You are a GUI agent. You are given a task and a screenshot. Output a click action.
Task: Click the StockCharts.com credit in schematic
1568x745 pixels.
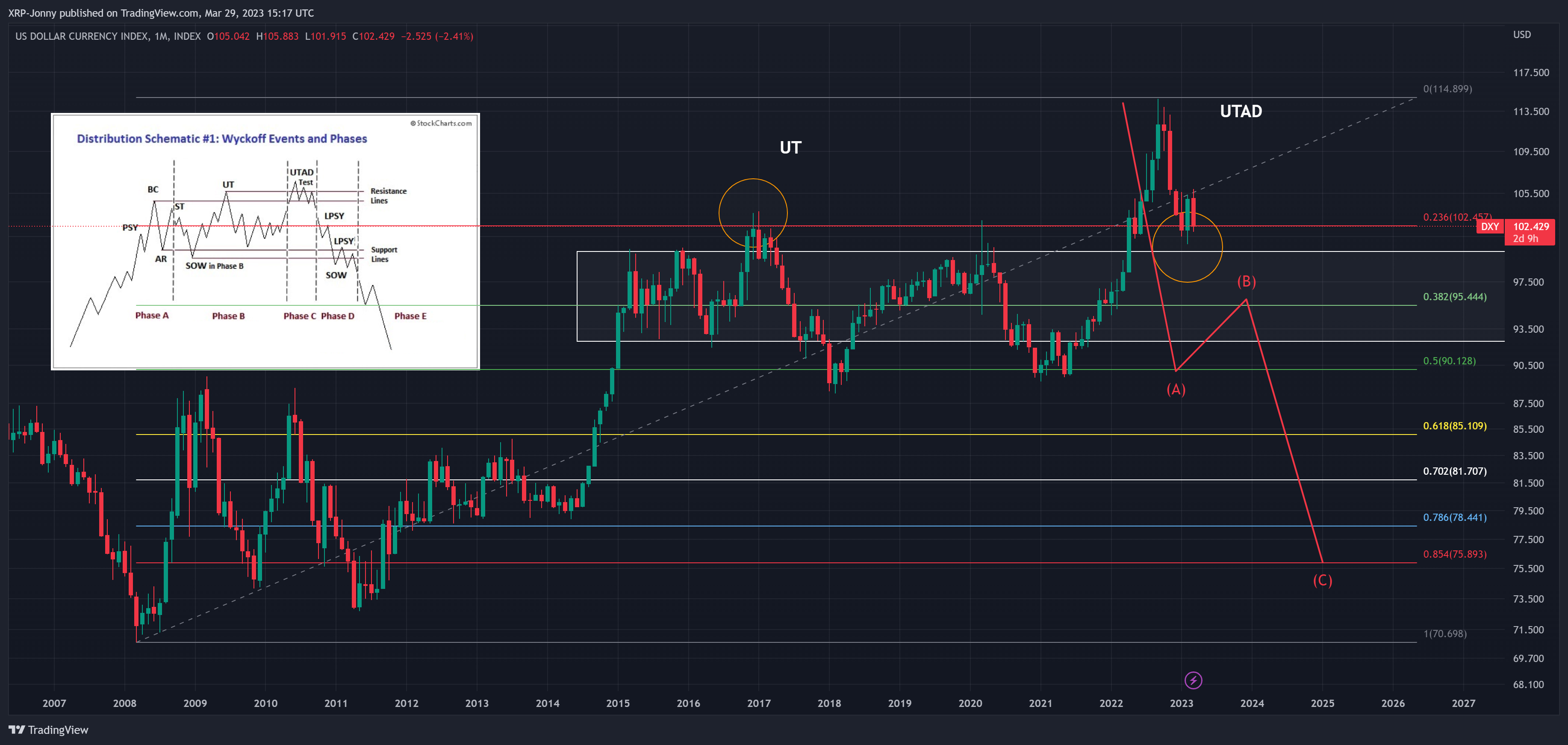[441, 123]
